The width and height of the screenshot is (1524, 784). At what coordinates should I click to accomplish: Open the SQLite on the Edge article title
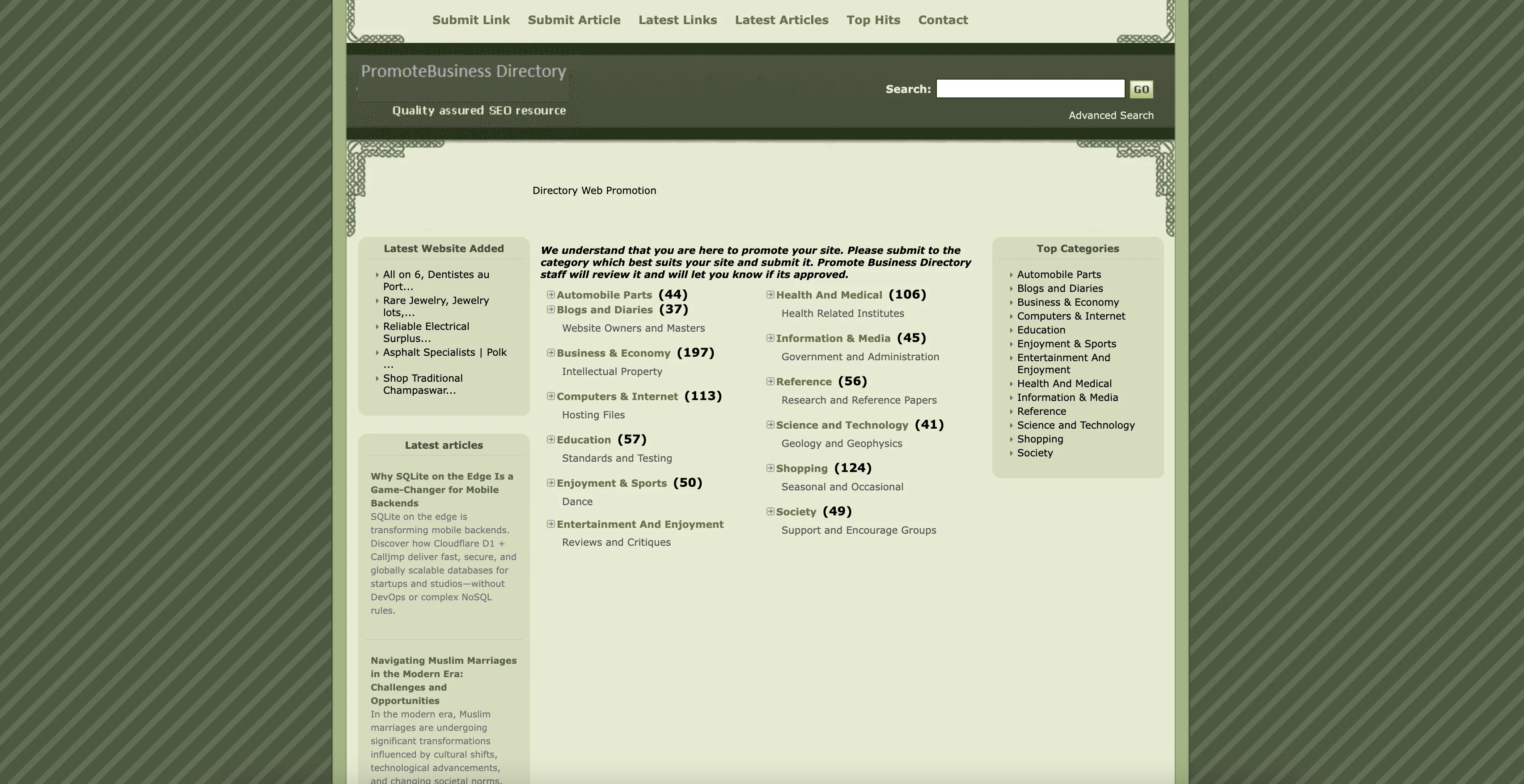click(442, 489)
